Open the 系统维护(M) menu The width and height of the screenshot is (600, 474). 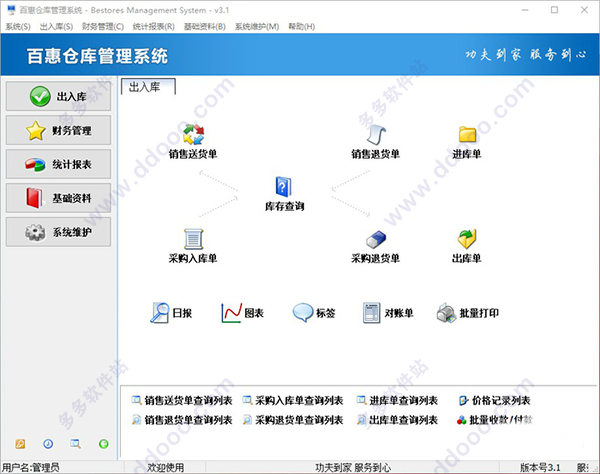click(257, 26)
